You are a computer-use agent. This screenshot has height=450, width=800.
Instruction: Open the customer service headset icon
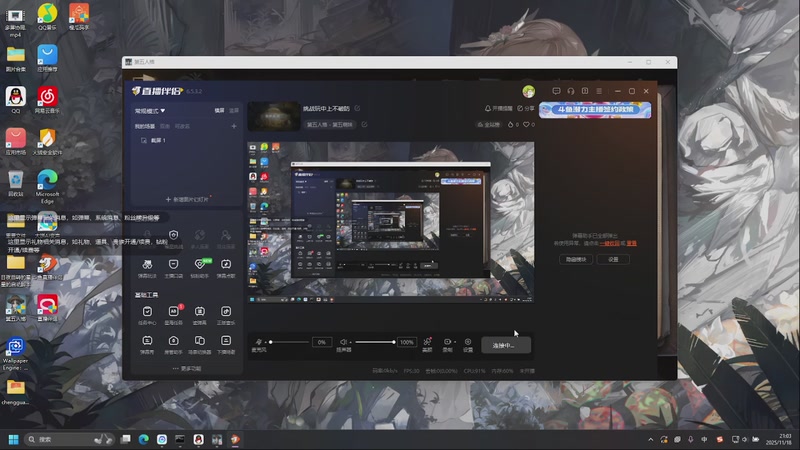click(x=570, y=91)
